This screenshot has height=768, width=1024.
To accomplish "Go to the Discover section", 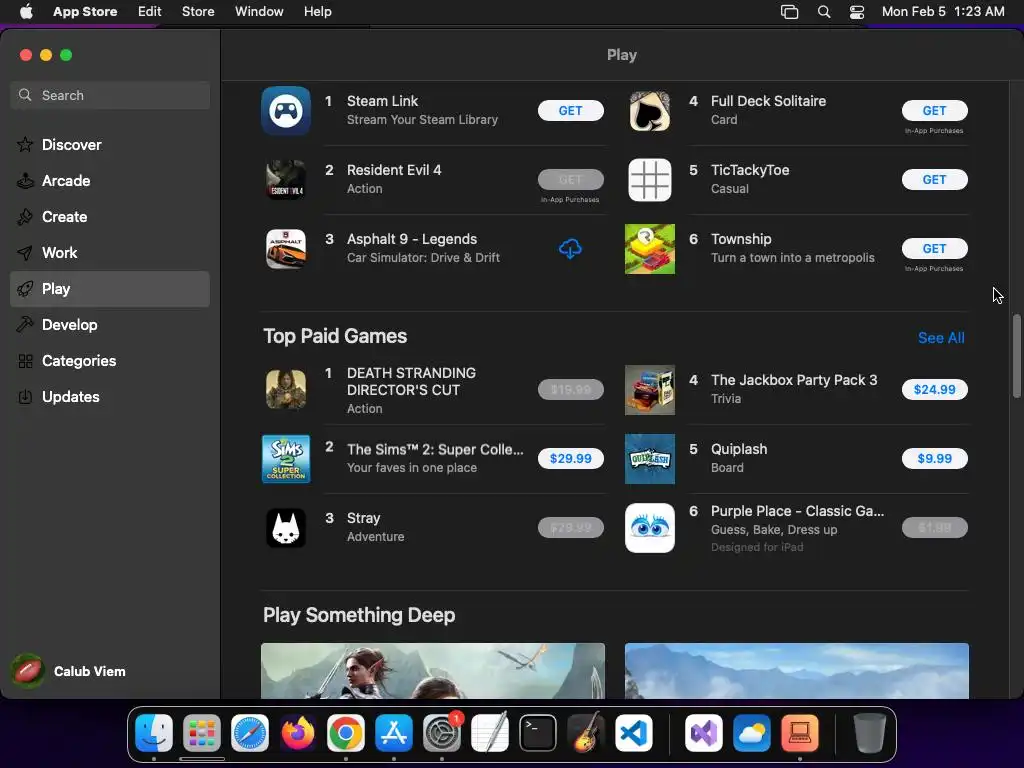I will pos(110,145).
